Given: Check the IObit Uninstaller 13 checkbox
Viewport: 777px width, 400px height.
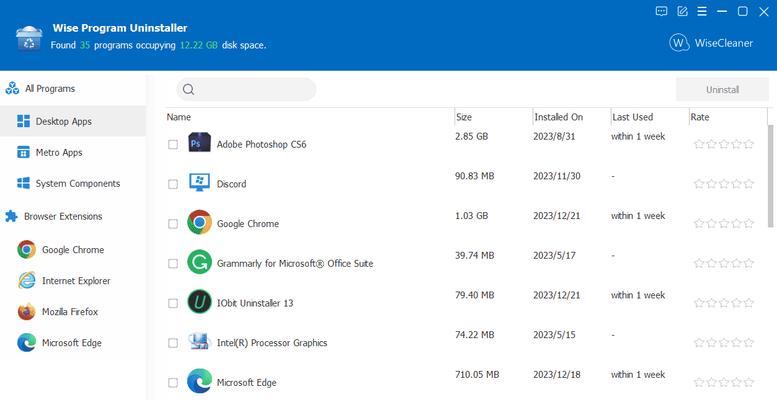Looking at the screenshot, I should click(173, 303).
